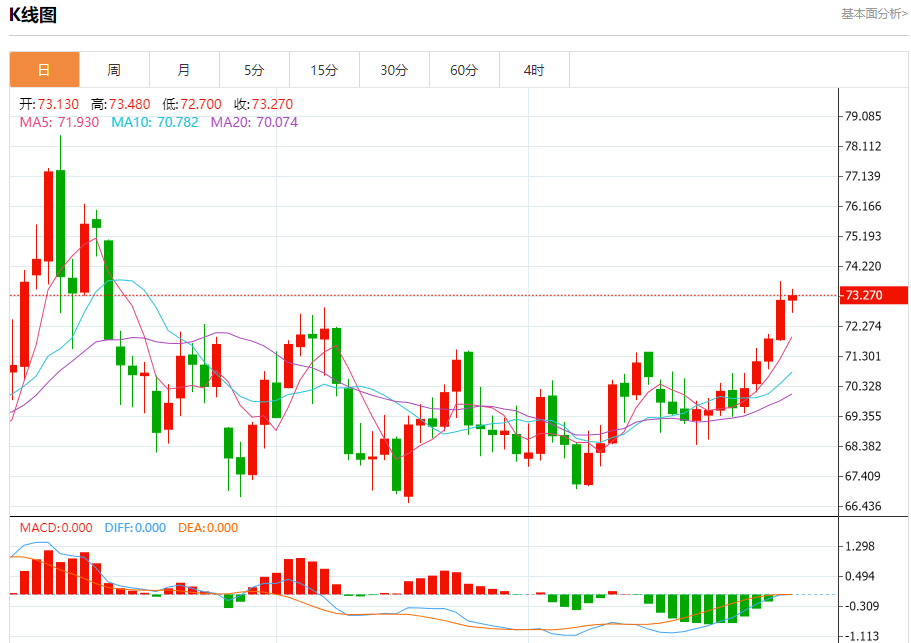Click the MA20: 70.074 indicator value
The width and height of the screenshot is (911, 643).
pos(254,122)
